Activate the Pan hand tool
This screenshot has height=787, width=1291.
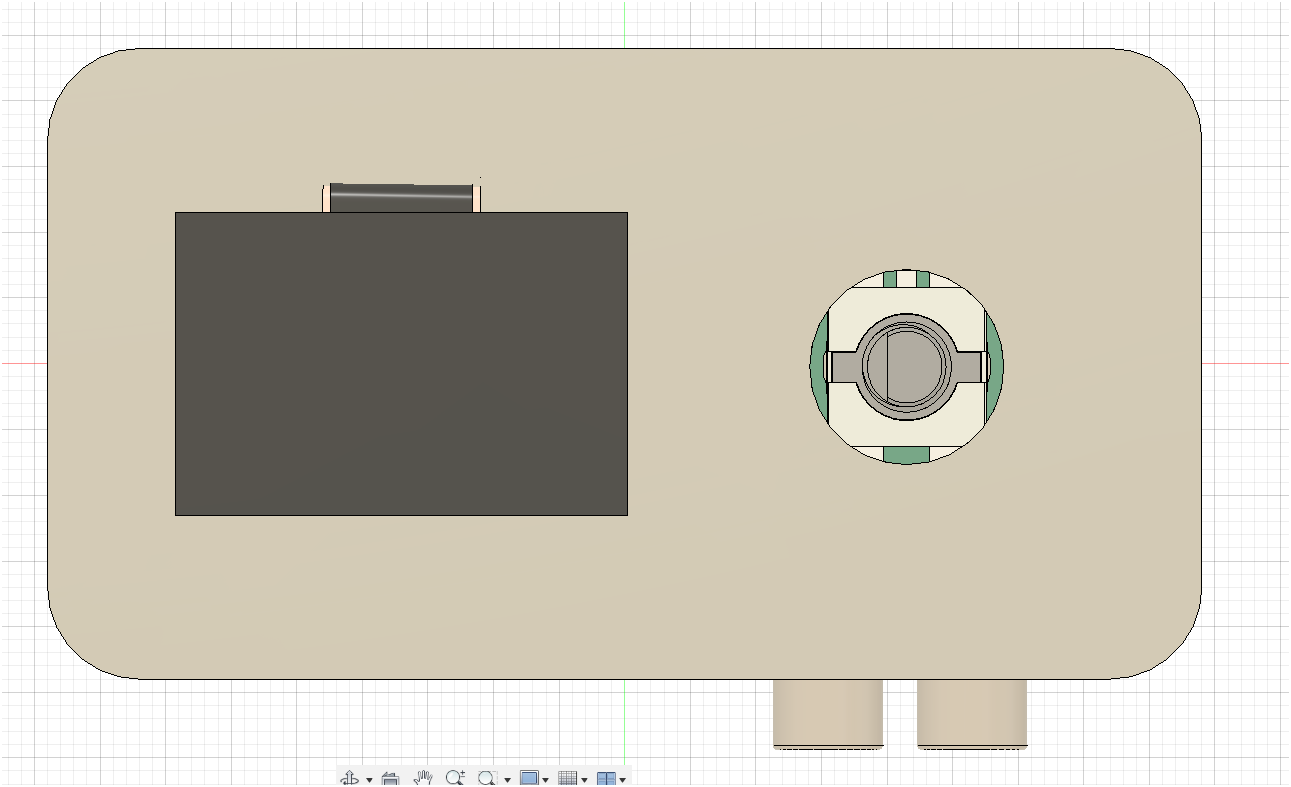(423, 778)
